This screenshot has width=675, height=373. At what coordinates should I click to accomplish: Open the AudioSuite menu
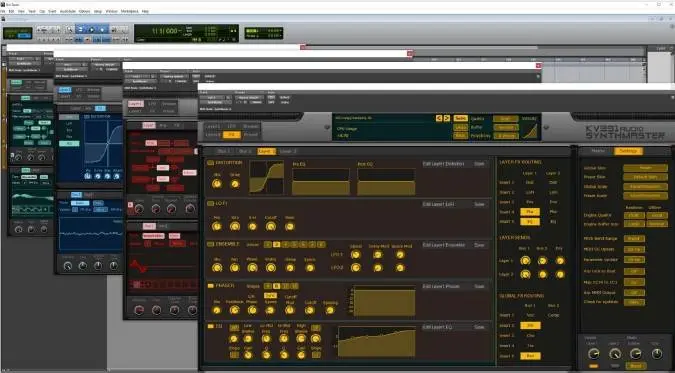tap(68, 11)
